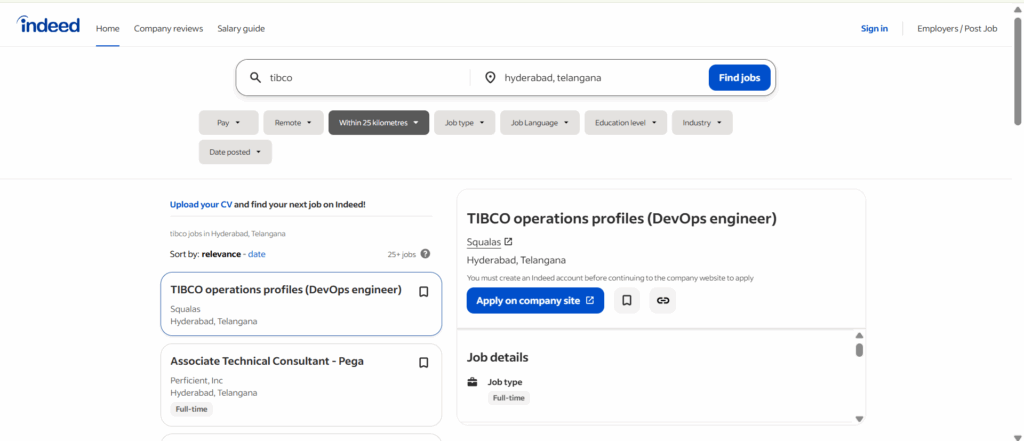1024x441 pixels.
Task: Click the Full-time tag on Pega job
Action: [x=191, y=409]
